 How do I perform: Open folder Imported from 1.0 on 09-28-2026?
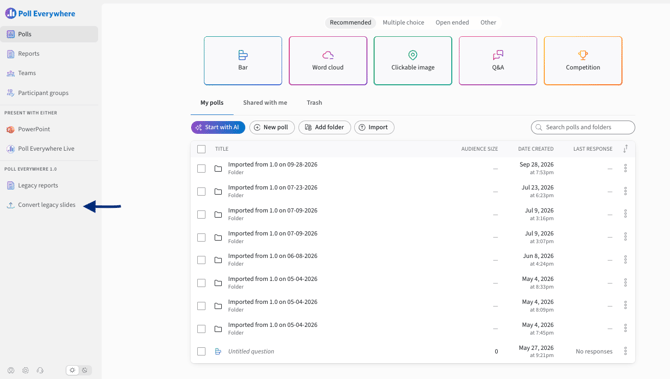(x=273, y=165)
